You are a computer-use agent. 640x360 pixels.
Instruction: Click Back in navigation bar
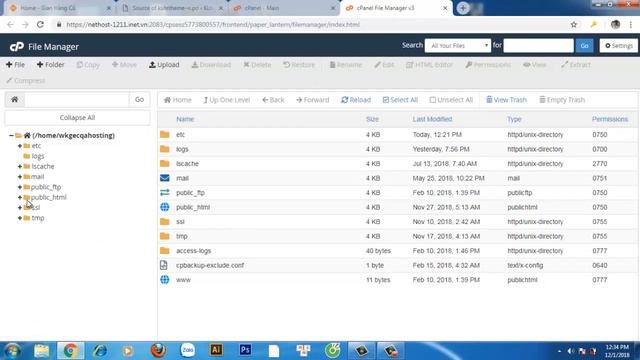click(273, 100)
